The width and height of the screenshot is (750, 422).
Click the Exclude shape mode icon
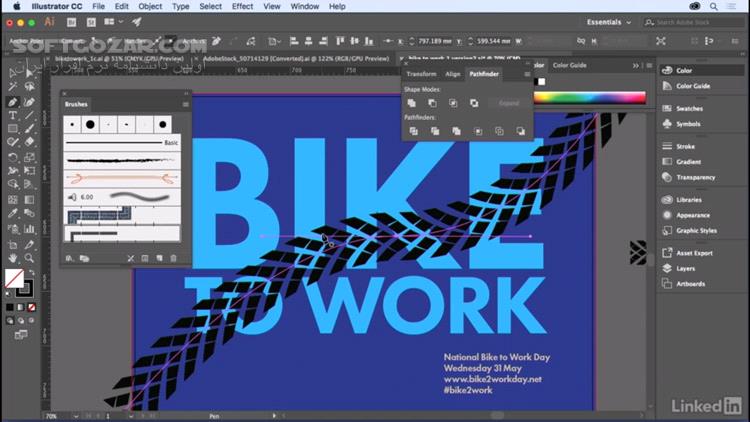474,103
